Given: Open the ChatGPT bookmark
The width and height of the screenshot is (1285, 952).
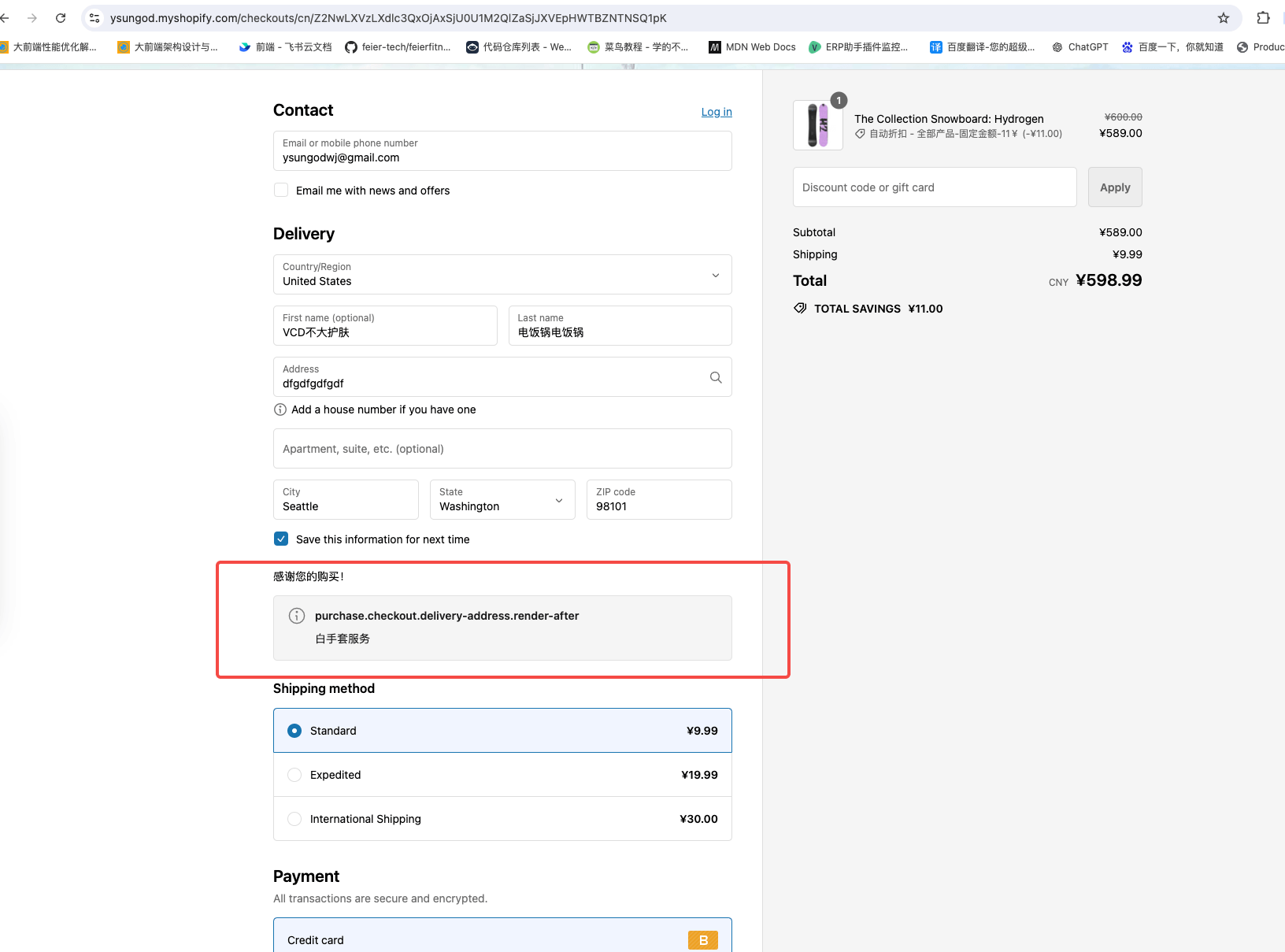Looking at the screenshot, I should tap(1079, 47).
